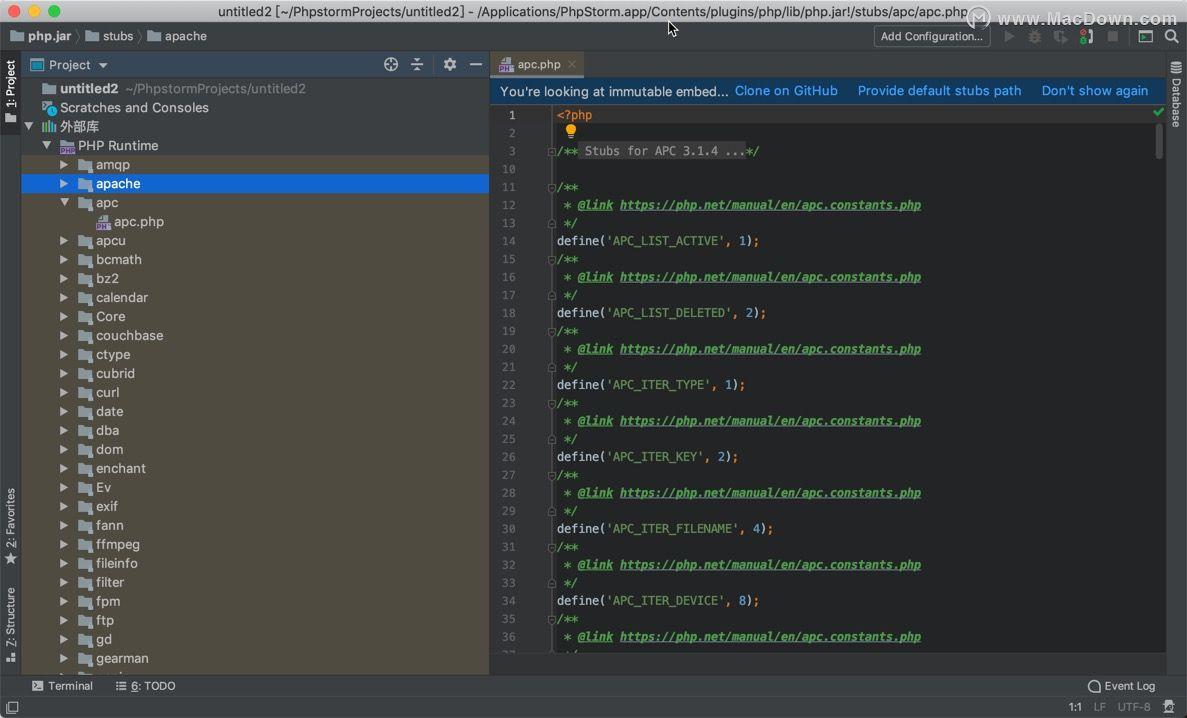Expand the dom folder
Screen dimensions: 1187x718
[x=64, y=449]
